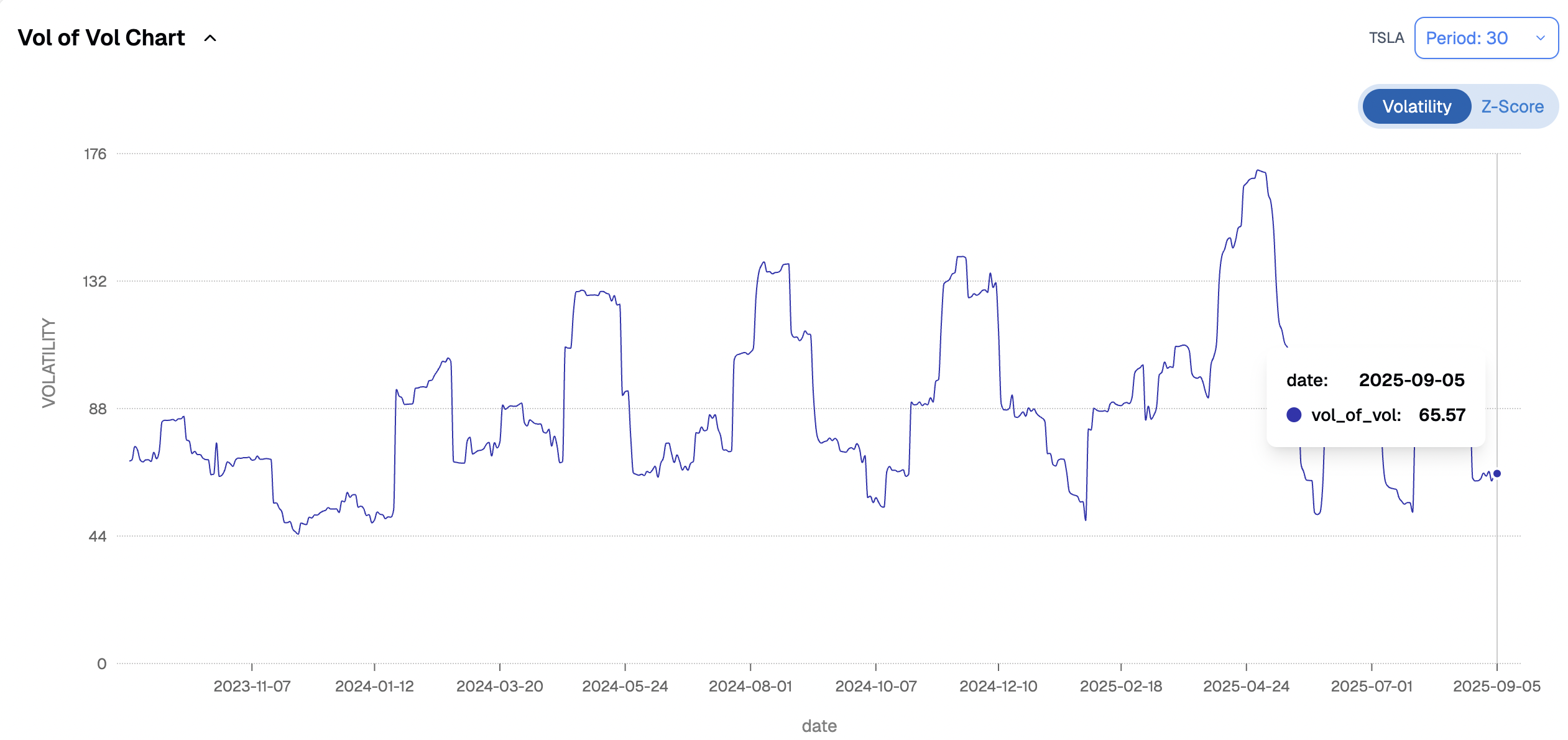1568x740 pixels.
Task: Click the highlighted data point dot on the line
Action: pyautogui.click(x=1497, y=474)
